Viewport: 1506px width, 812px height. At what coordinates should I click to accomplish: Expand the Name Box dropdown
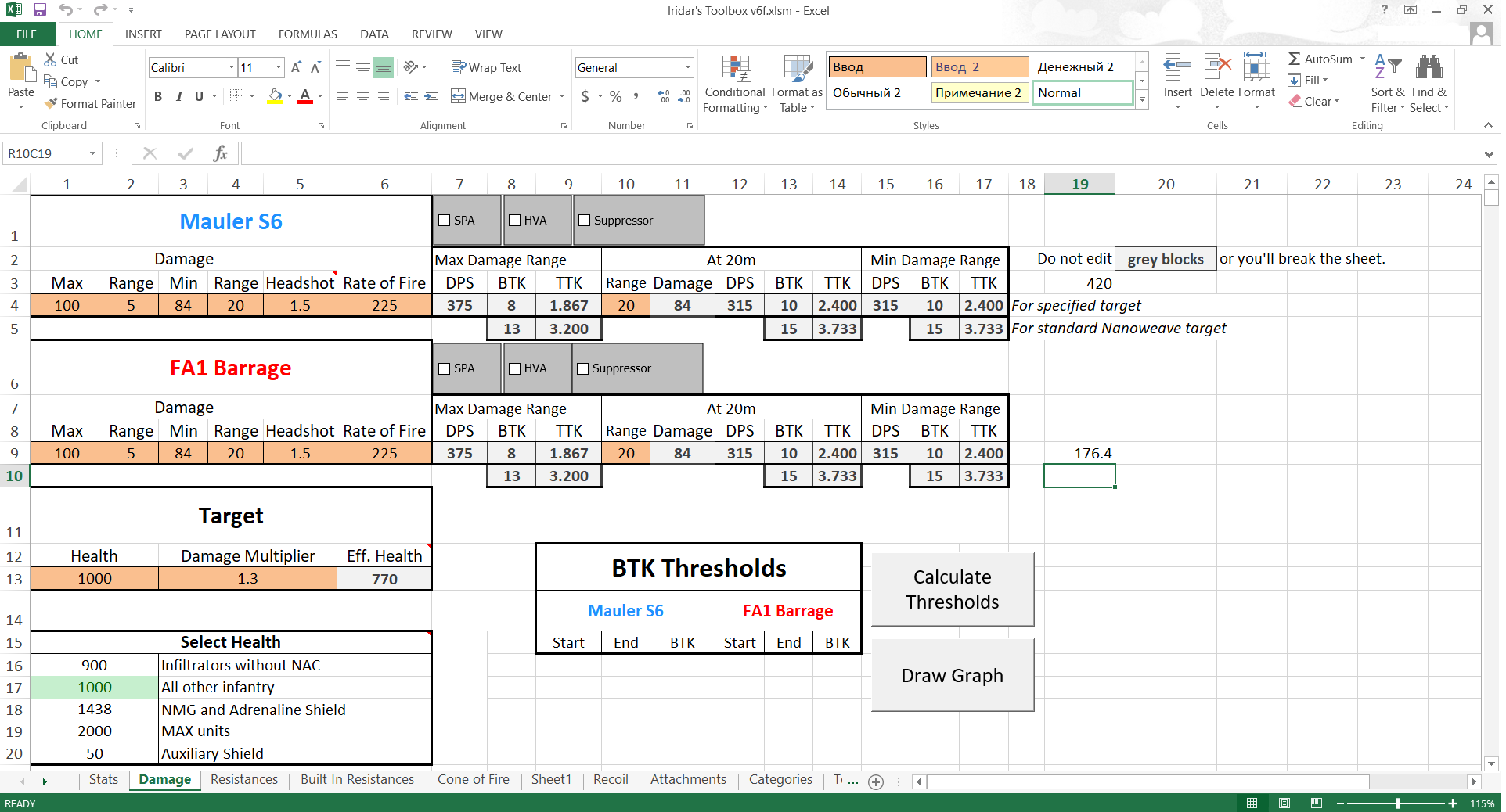point(92,153)
